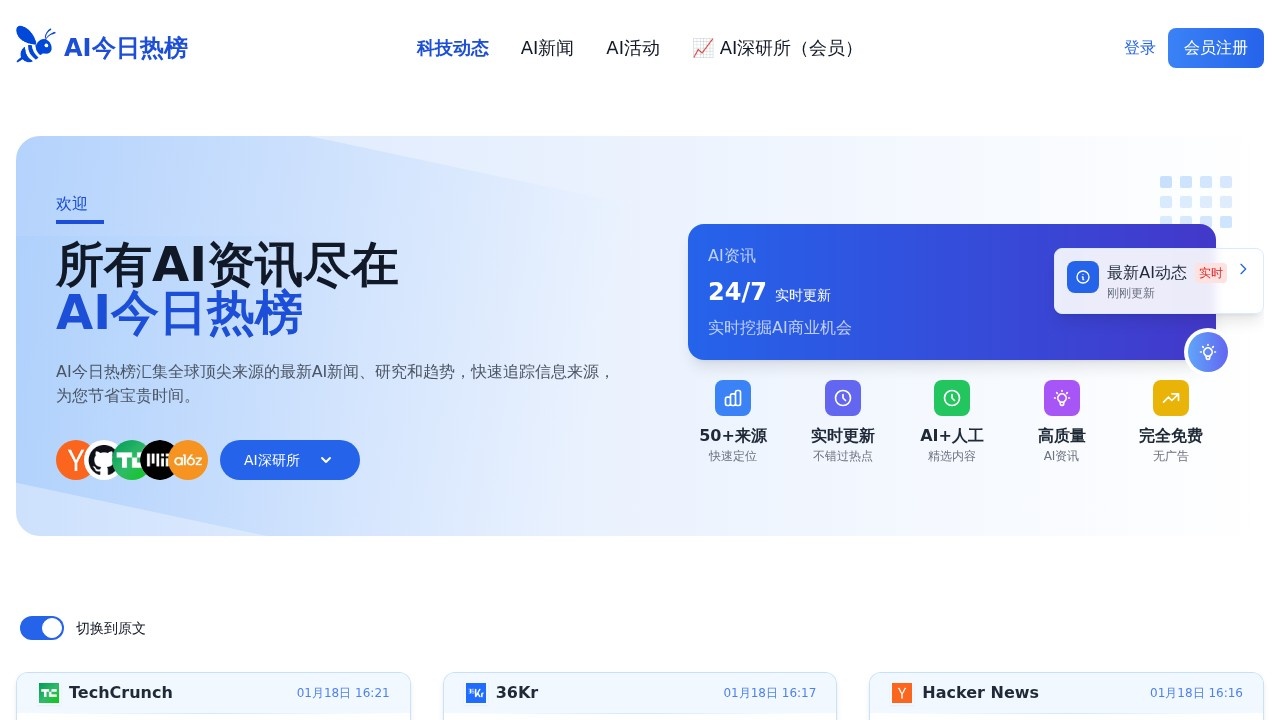Click the floating lightbulb circle button
The height and width of the screenshot is (720, 1280).
(1207, 352)
